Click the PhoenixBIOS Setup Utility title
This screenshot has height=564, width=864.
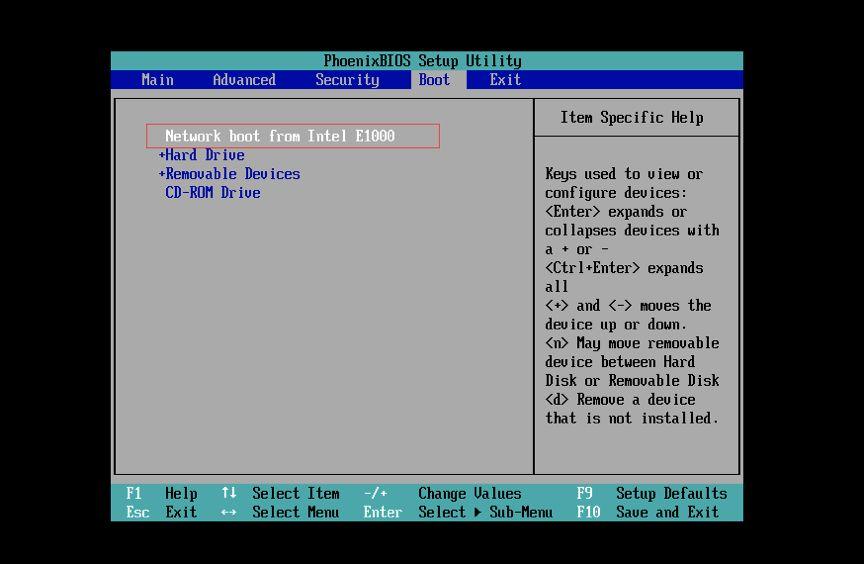click(422, 61)
